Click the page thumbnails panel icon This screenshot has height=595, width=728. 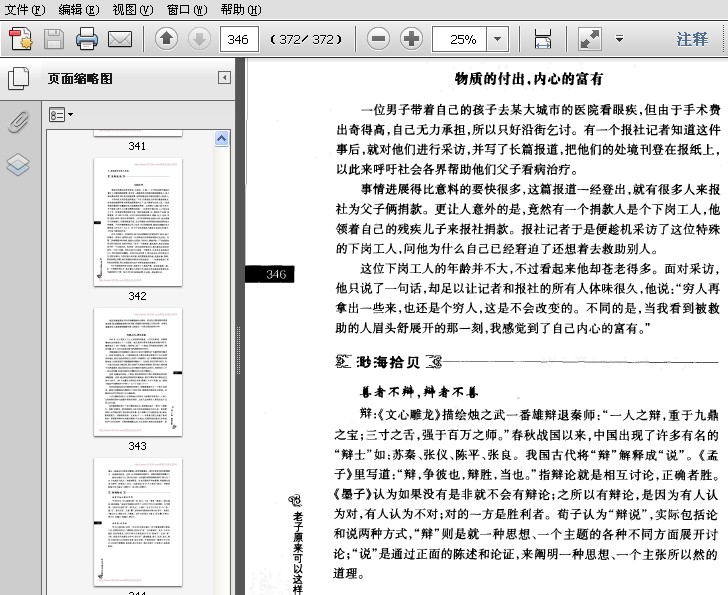[19, 78]
